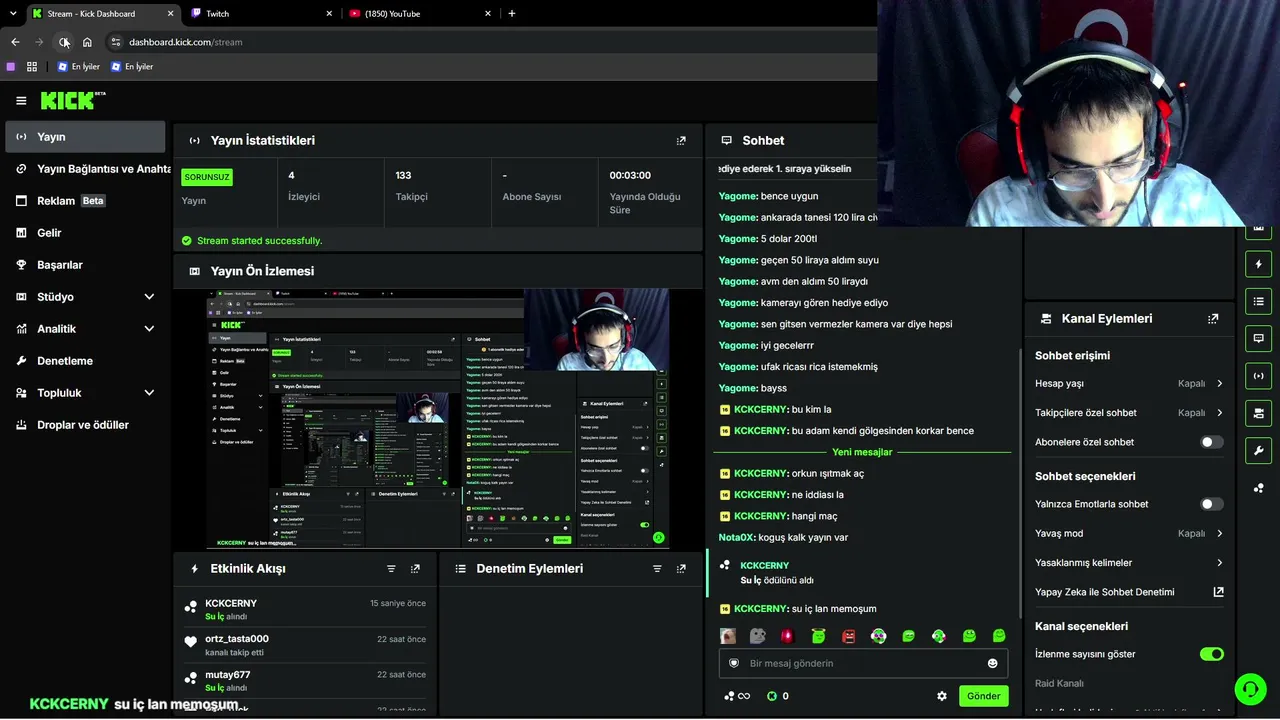Click the list sidebar widget icon
The height and width of the screenshot is (720, 1280).
1258,302
